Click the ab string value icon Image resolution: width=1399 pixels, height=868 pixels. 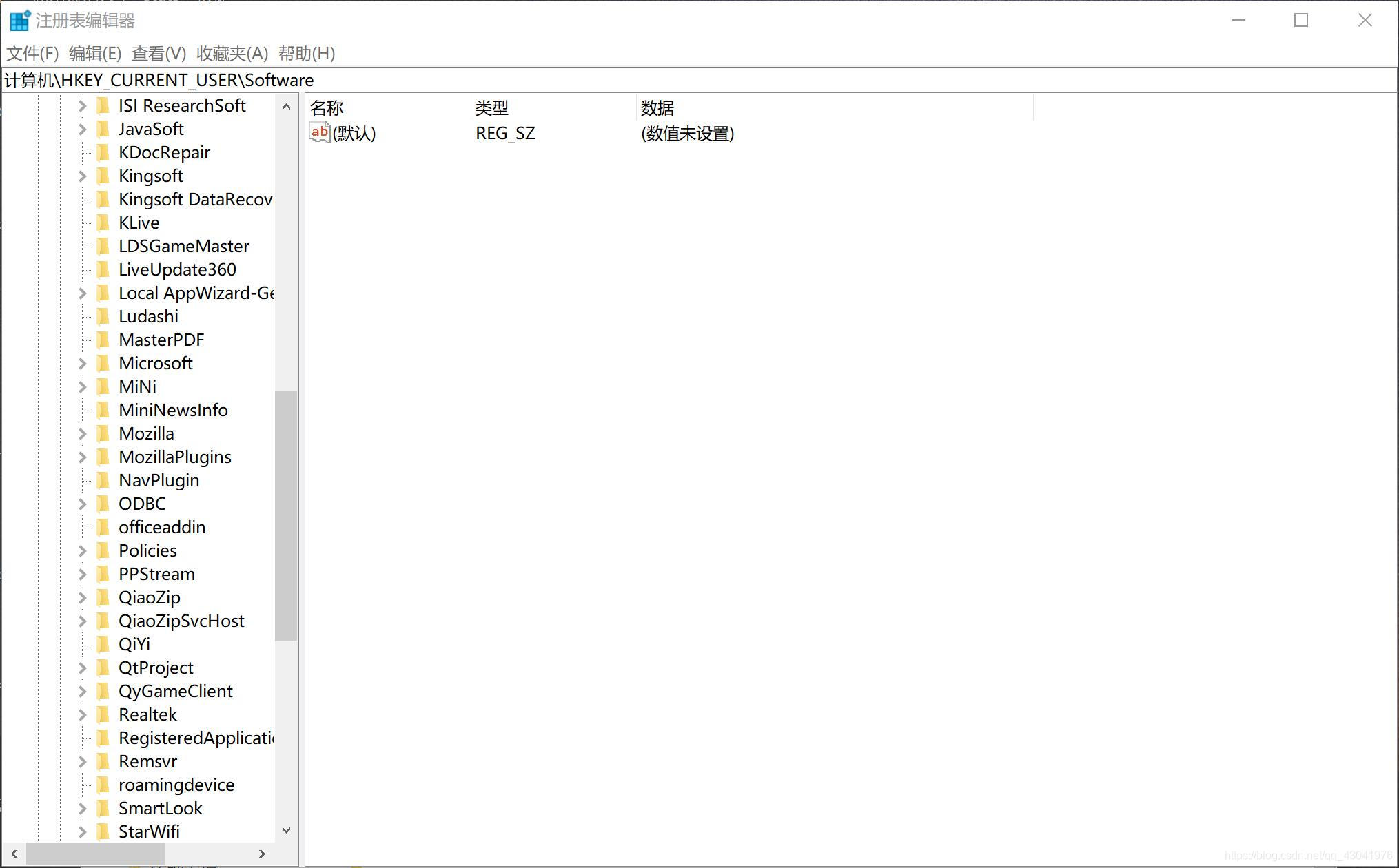click(x=319, y=133)
